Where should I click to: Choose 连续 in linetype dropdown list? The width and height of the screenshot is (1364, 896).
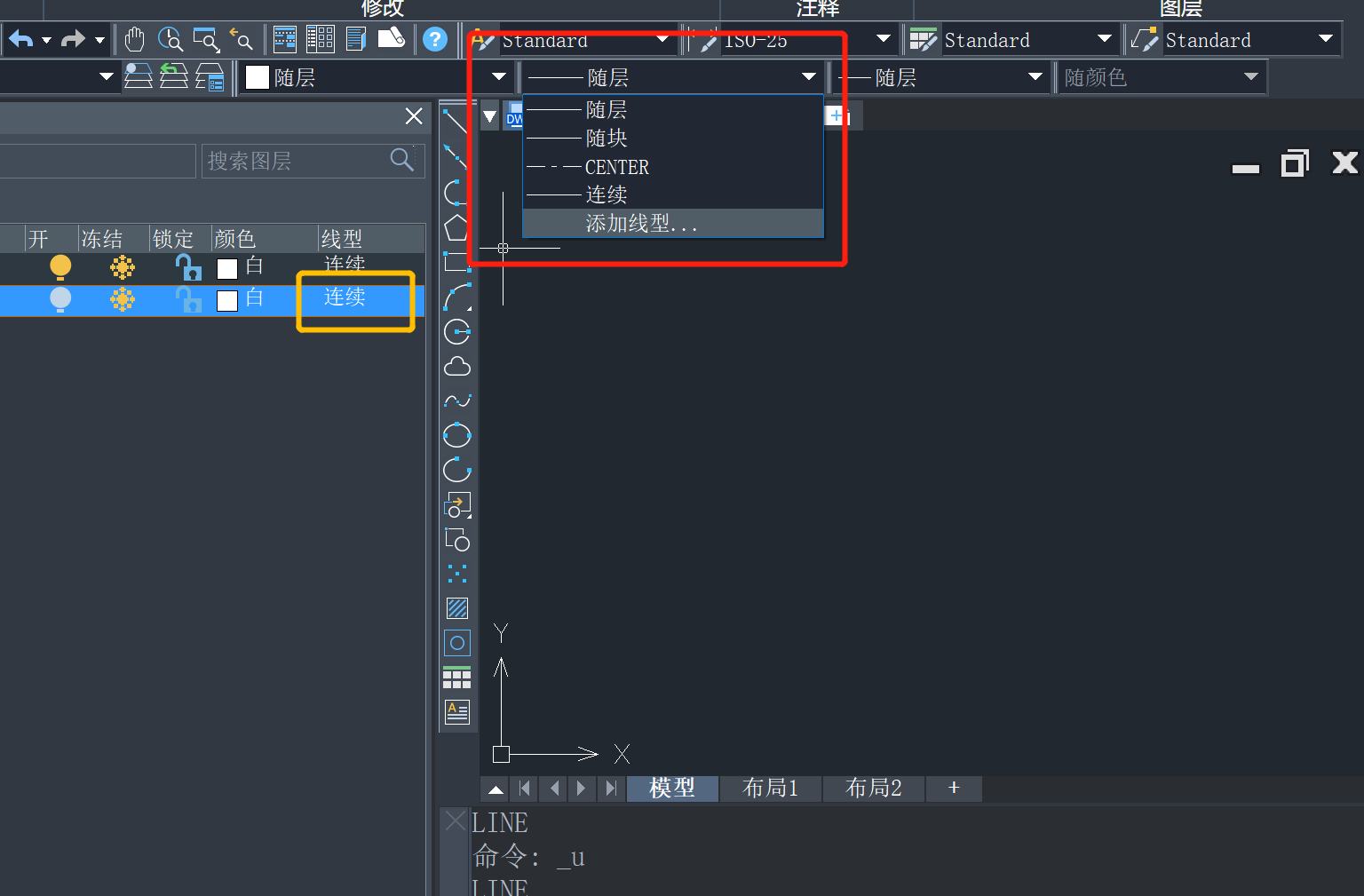coord(673,194)
